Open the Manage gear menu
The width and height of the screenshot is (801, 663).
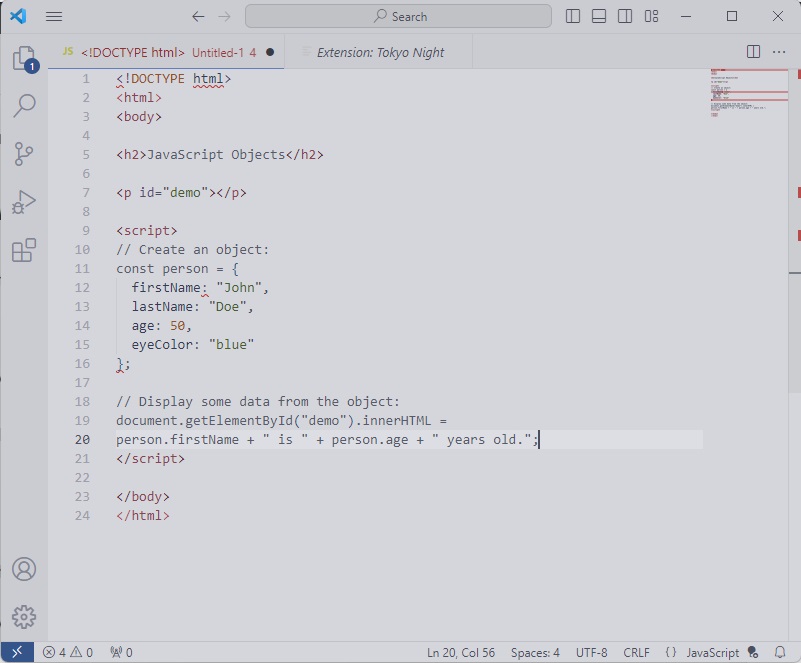pyautogui.click(x=24, y=617)
